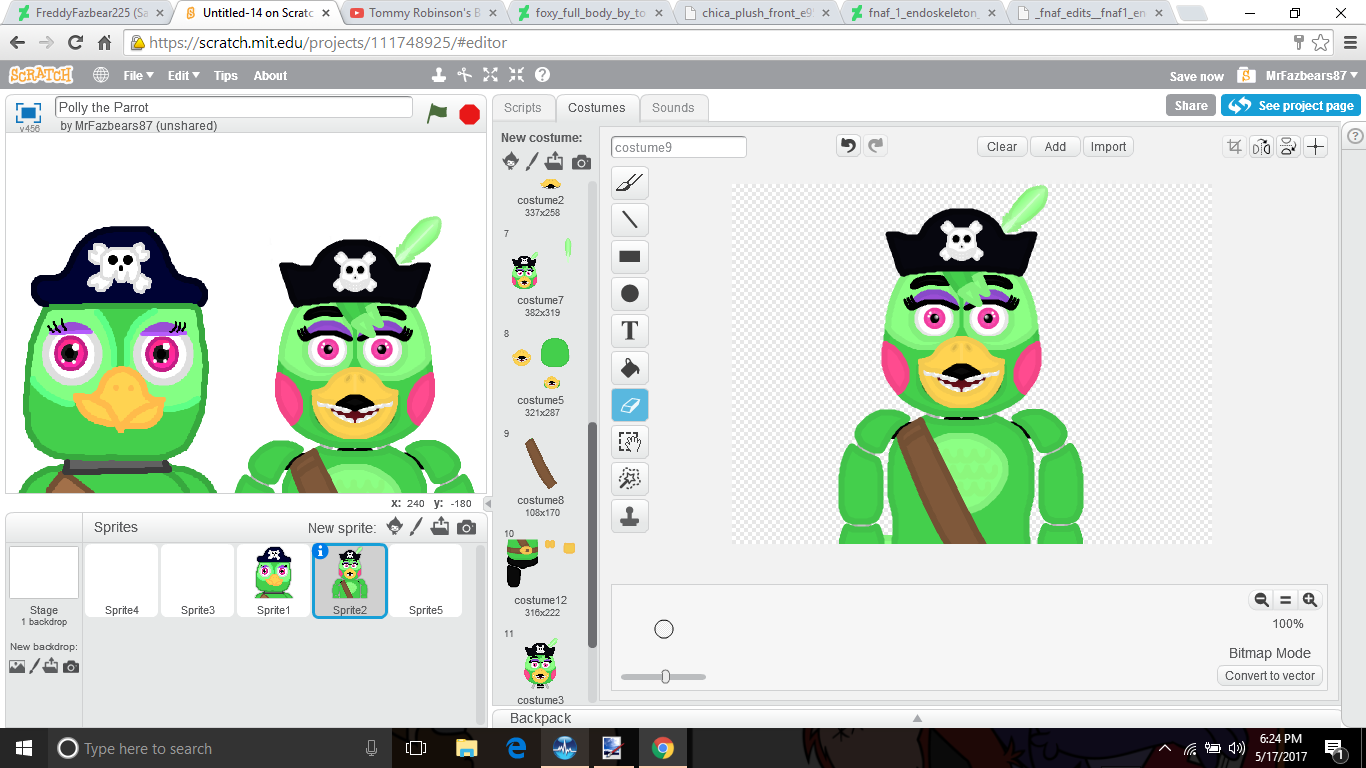Click the Add button

pyautogui.click(x=1055, y=146)
